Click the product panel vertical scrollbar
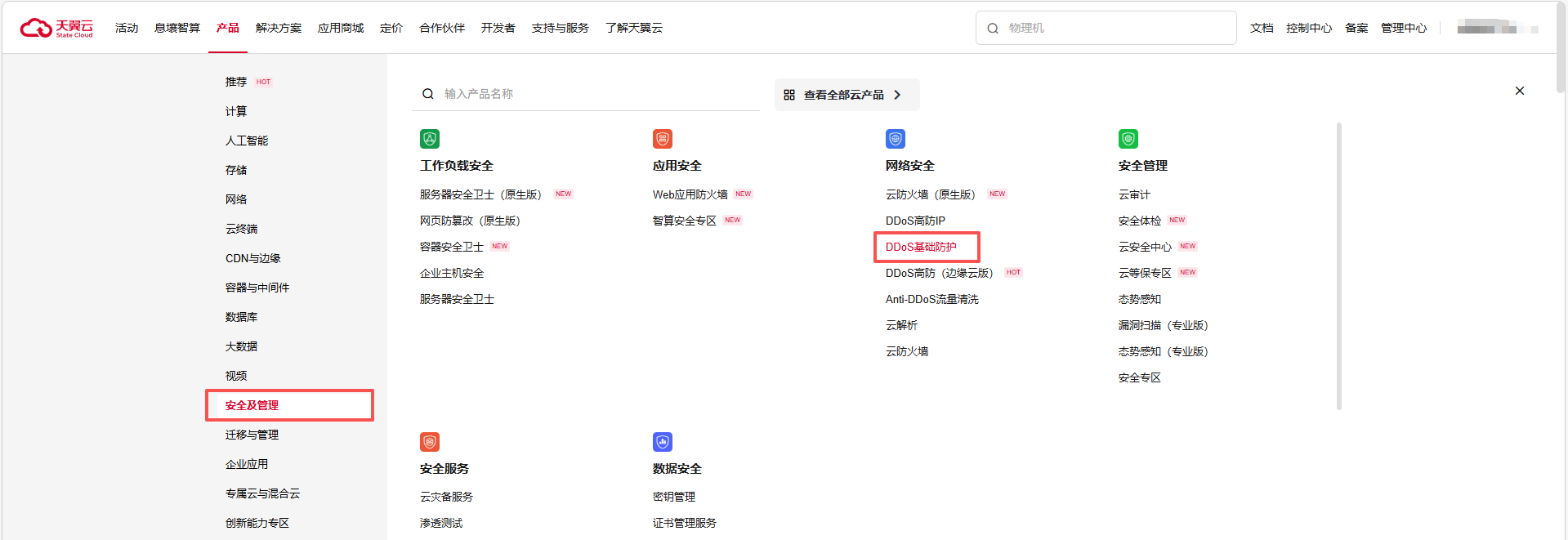The height and width of the screenshot is (540, 1568). pos(1339,266)
